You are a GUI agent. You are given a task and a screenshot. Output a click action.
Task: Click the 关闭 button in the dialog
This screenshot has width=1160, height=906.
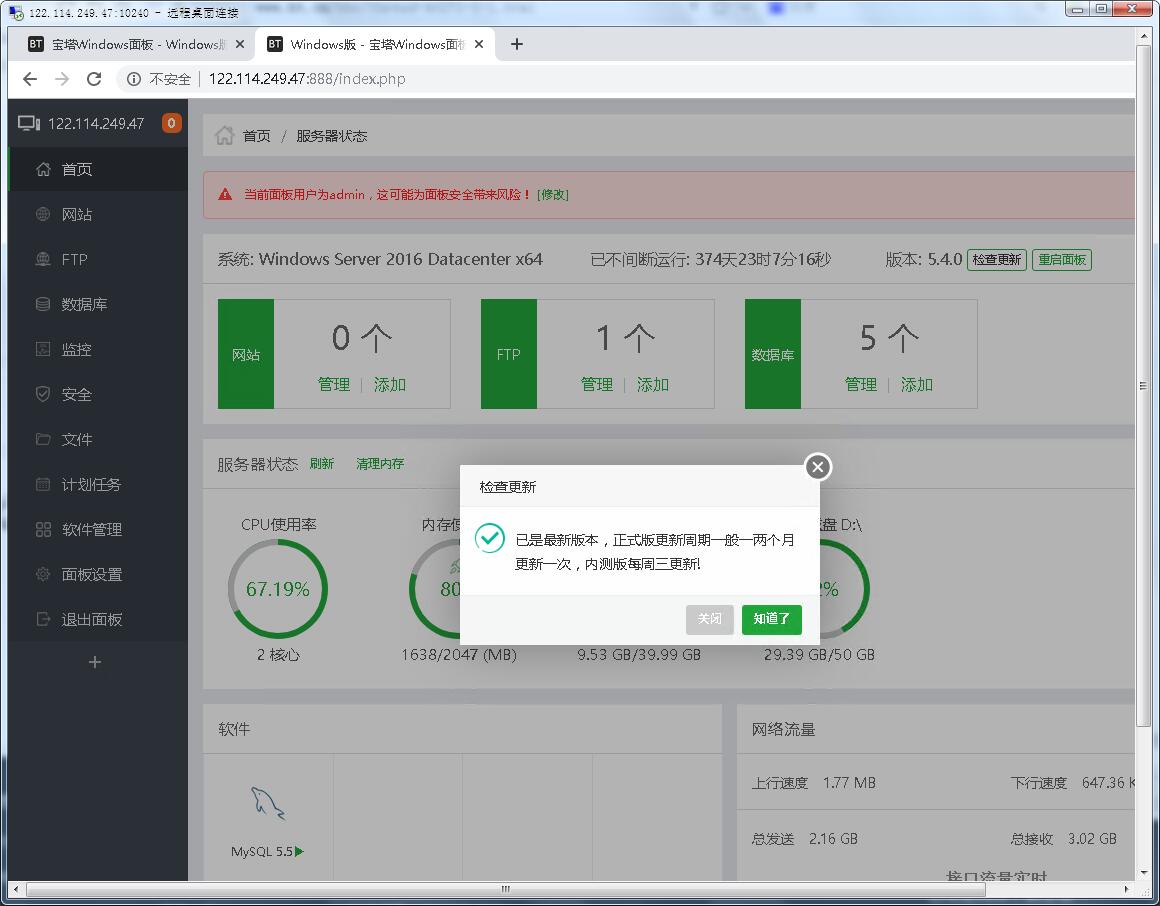coord(709,619)
